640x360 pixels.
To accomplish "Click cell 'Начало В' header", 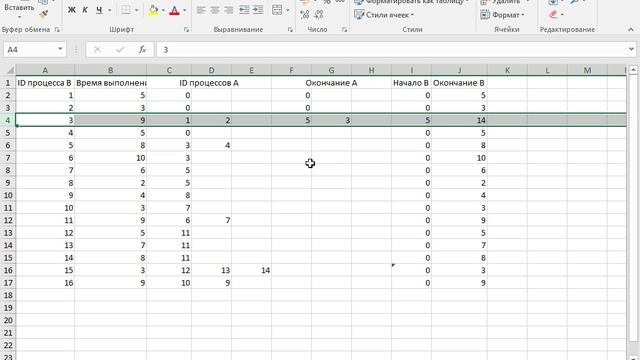I will [x=411, y=83].
